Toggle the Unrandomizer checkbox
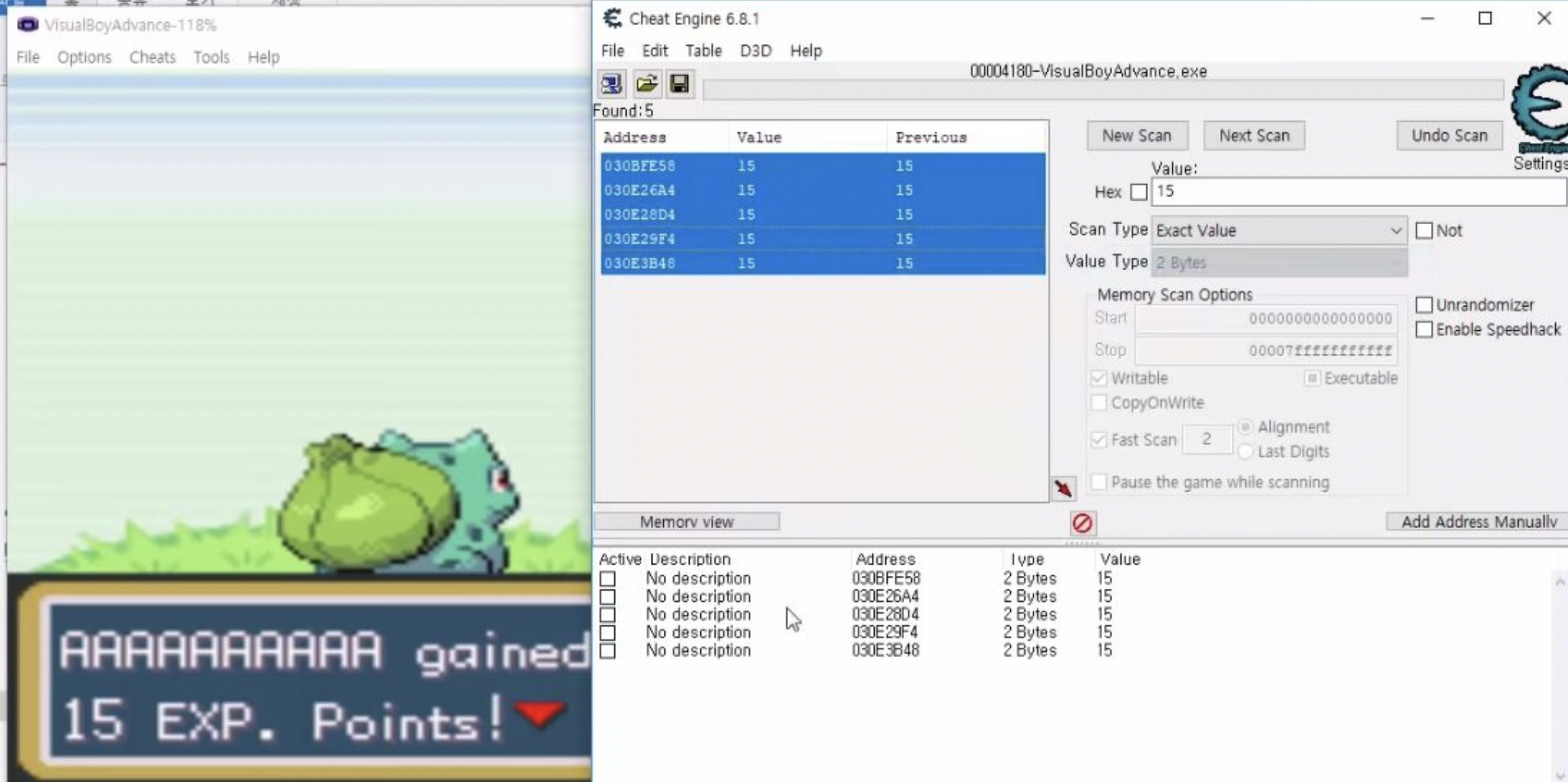 1423,305
